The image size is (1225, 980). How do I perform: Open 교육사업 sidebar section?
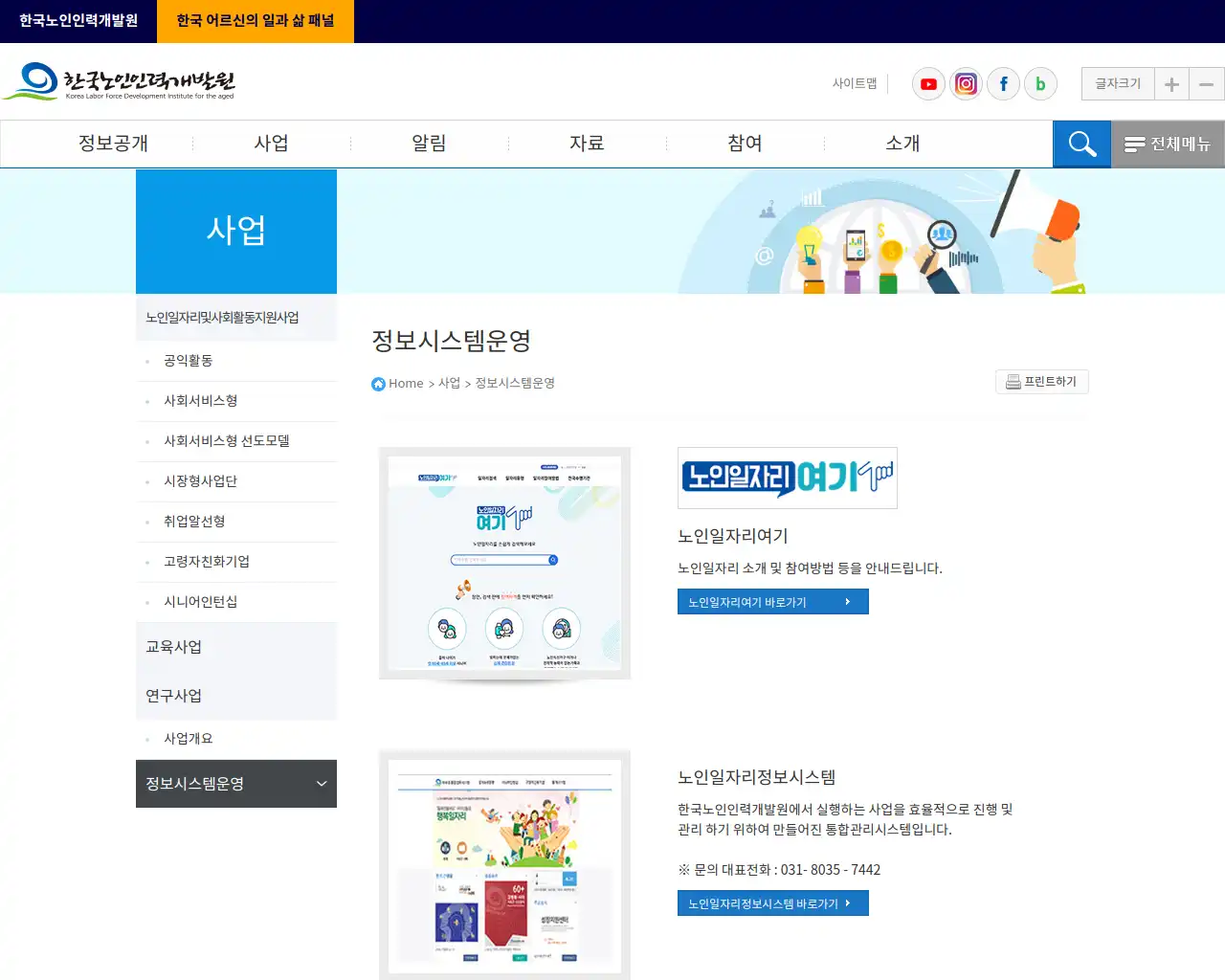[236, 647]
